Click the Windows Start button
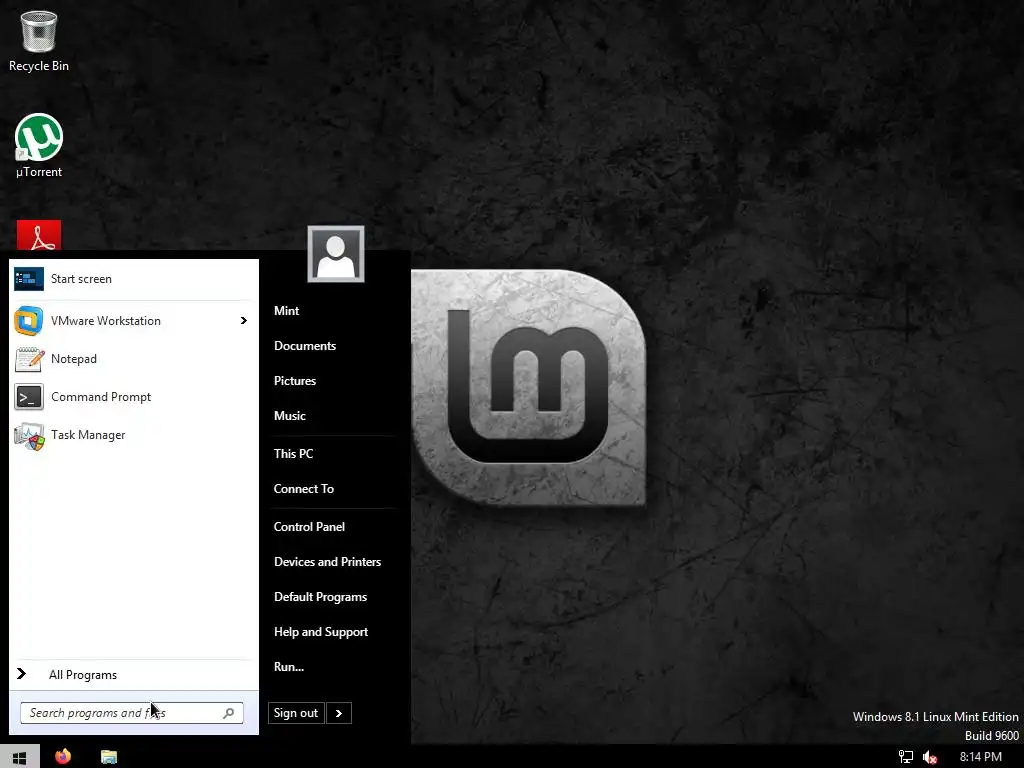1024x768 pixels. pos(20,756)
